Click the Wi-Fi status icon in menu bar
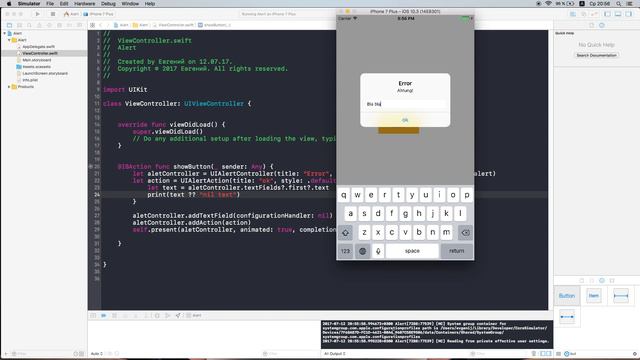 tap(548, 4)
